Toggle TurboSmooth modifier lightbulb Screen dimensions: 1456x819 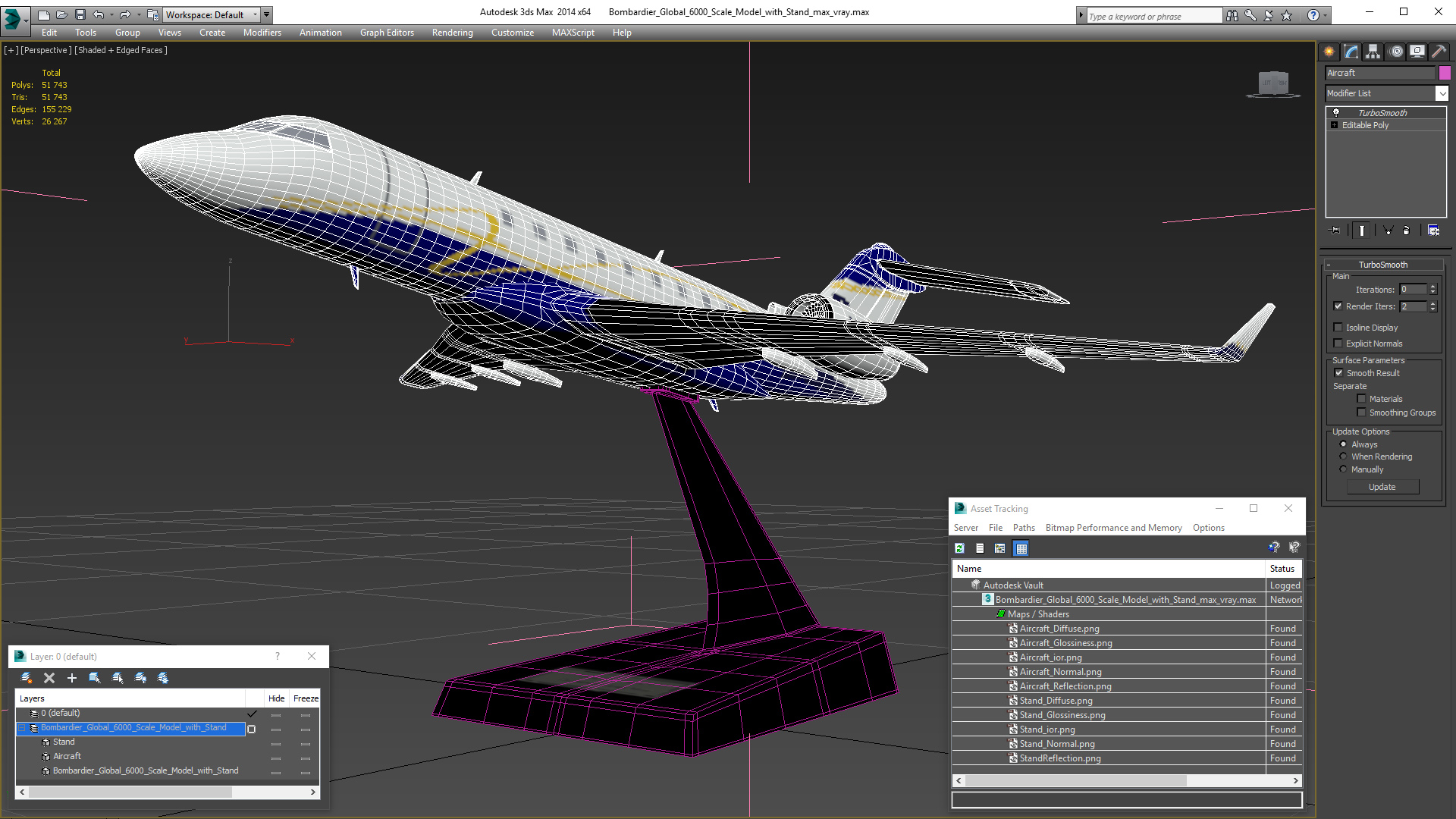1336,112
